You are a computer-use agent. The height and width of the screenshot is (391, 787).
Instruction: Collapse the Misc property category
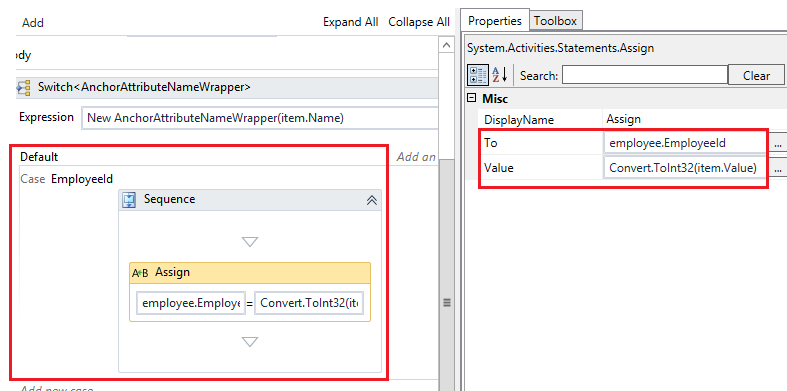point(472,98)
